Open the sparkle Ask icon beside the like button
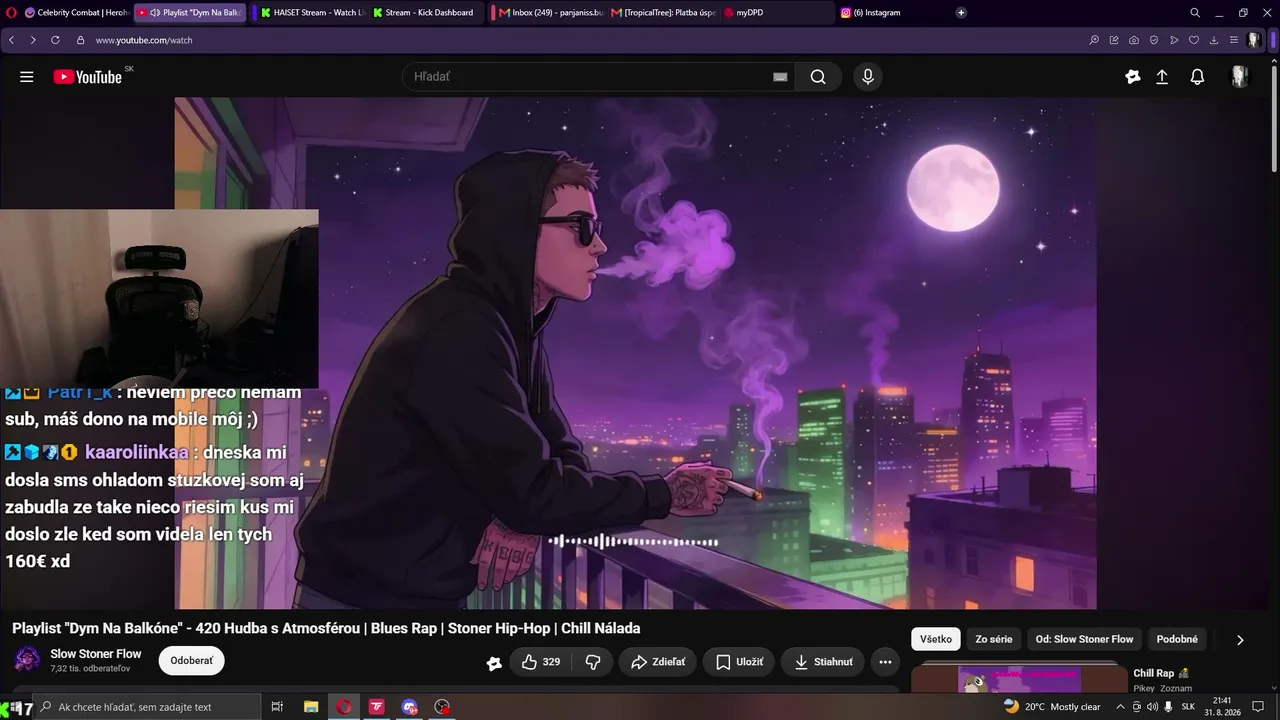 (x=494, y=662)
